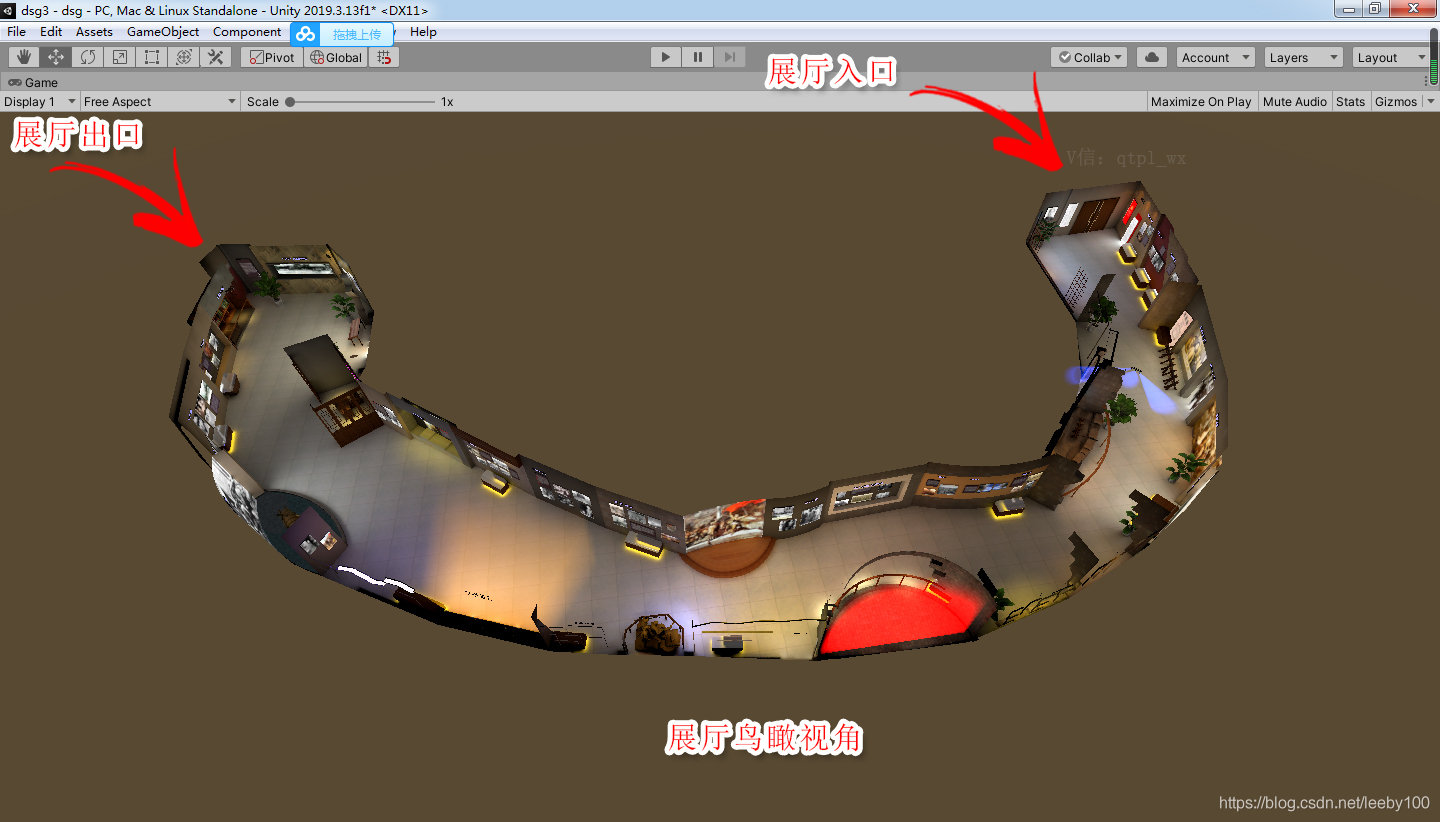Select the Rect Transform tool
Image resolution: width=1440 pixels, height=822 pixels.
pos(151,57)
